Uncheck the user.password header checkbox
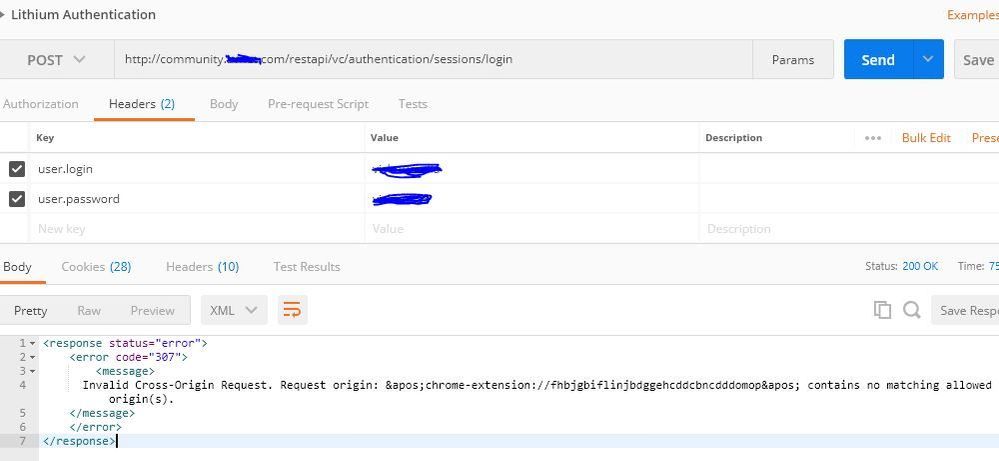Viewport: 999px width, 461px height. (x=17, y=199)
